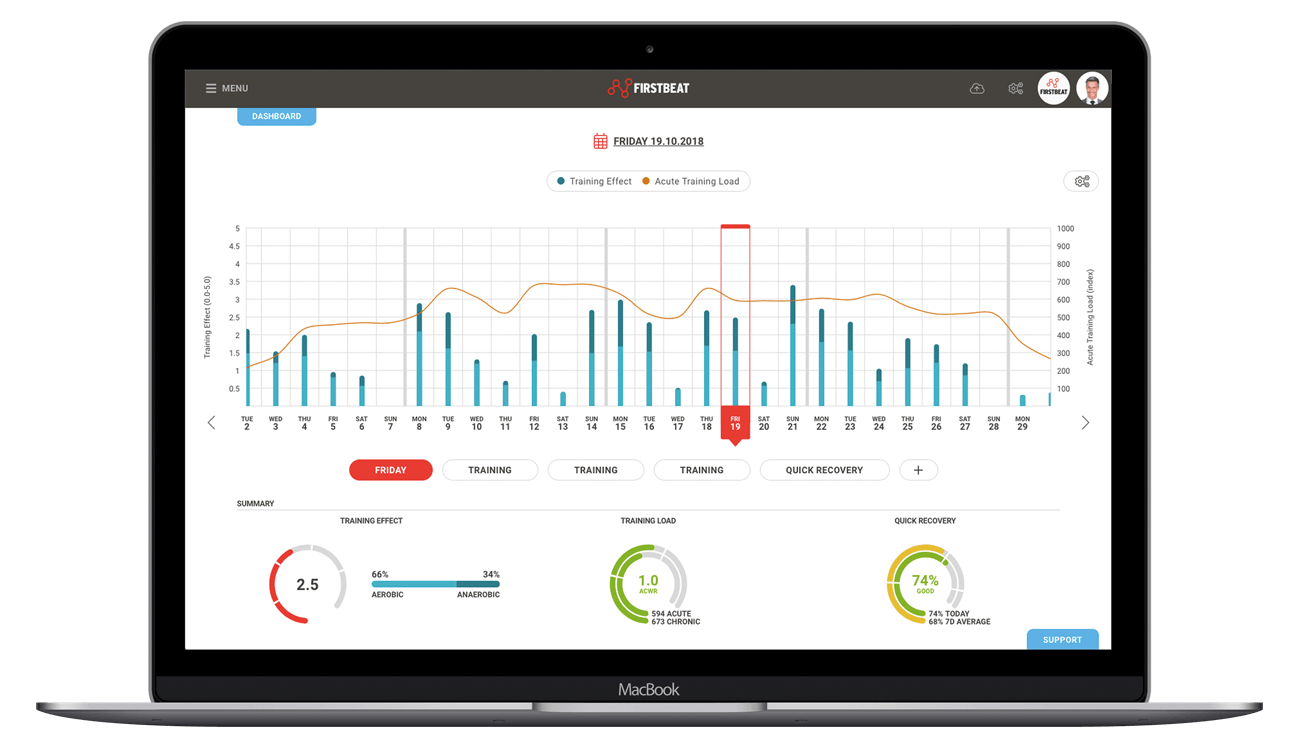Screen dimensions: 1300x748
Task: Select SAT 13 on the chart axis
Action: click(x=563, y=423)
